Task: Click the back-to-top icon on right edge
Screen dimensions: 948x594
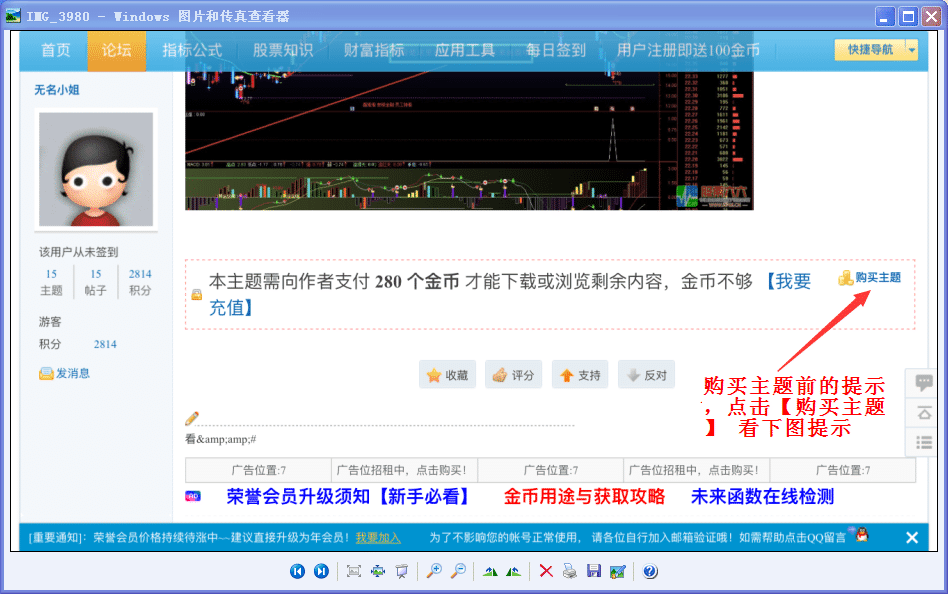Action: point(922,413)
